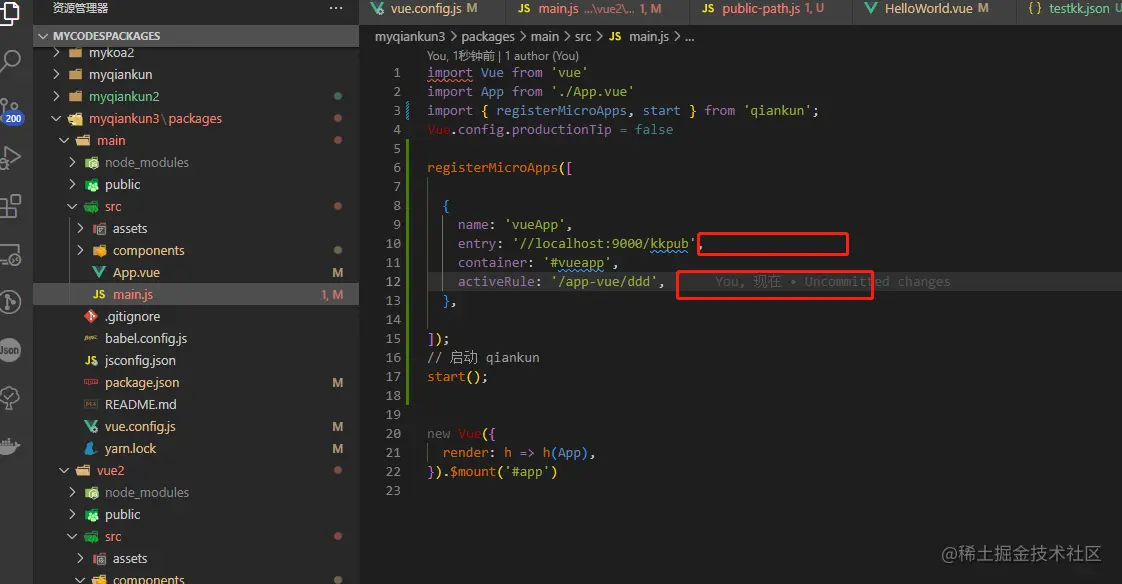Click folder icon of myqiankun
The width and height of the screenshot is (1122, 584).
click(x=75, y=74)
